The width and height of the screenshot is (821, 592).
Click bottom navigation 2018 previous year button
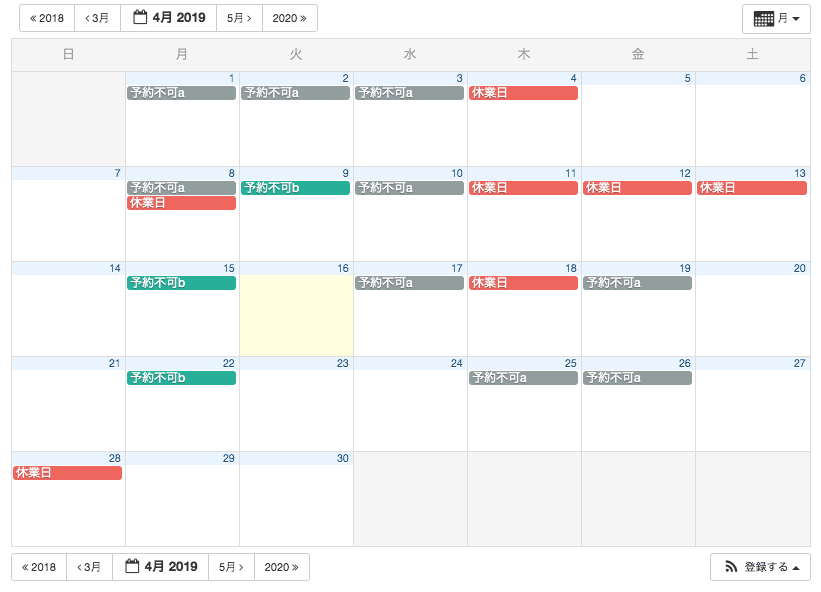[x=39, y=567]
